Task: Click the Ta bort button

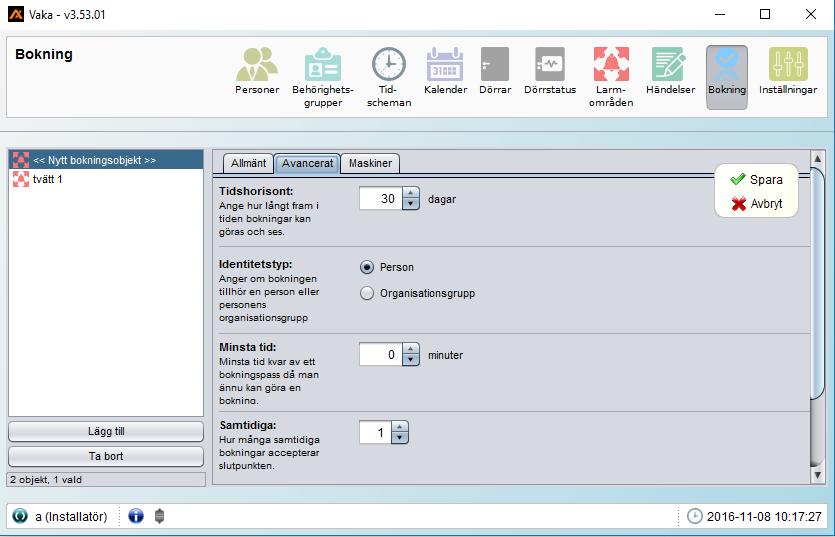Action: (106, 456)
